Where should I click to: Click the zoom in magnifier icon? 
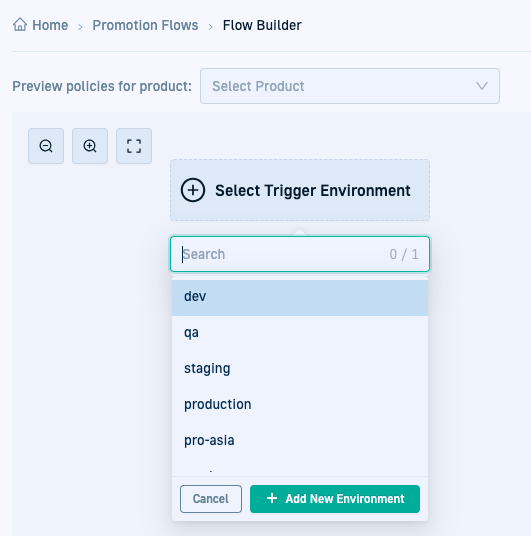[90, 146]
